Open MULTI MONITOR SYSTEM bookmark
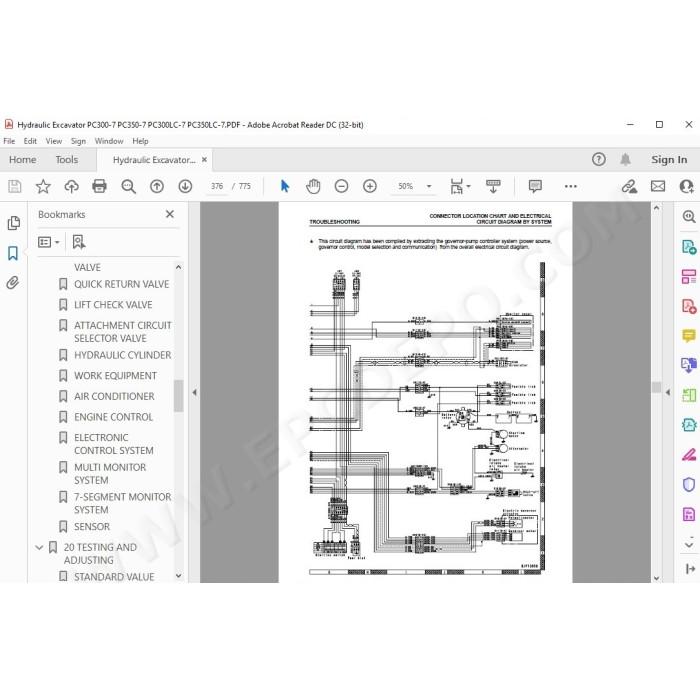The height and width of the screenshot is (700, 700). click(x=110, y=473)
